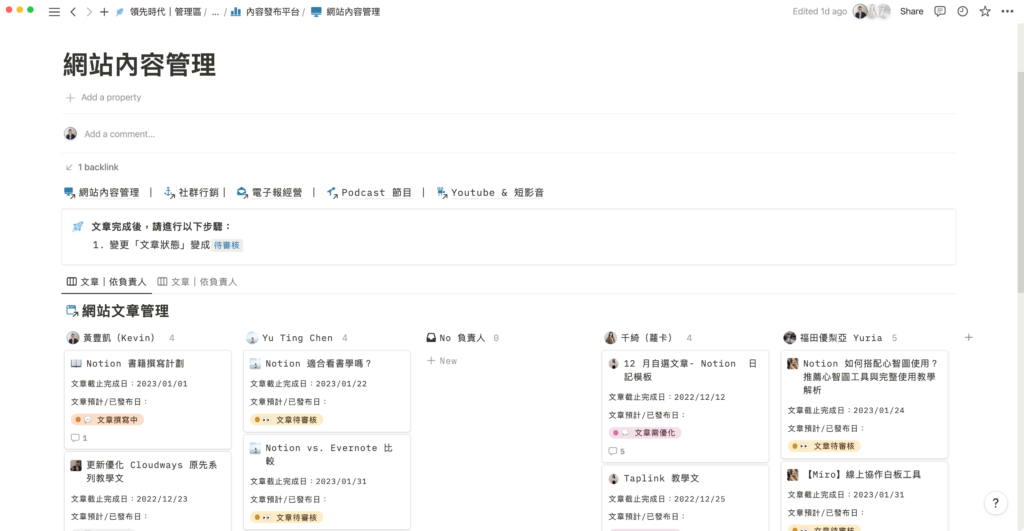
Task: Open the help question mark button
Action: coord(995,503)
